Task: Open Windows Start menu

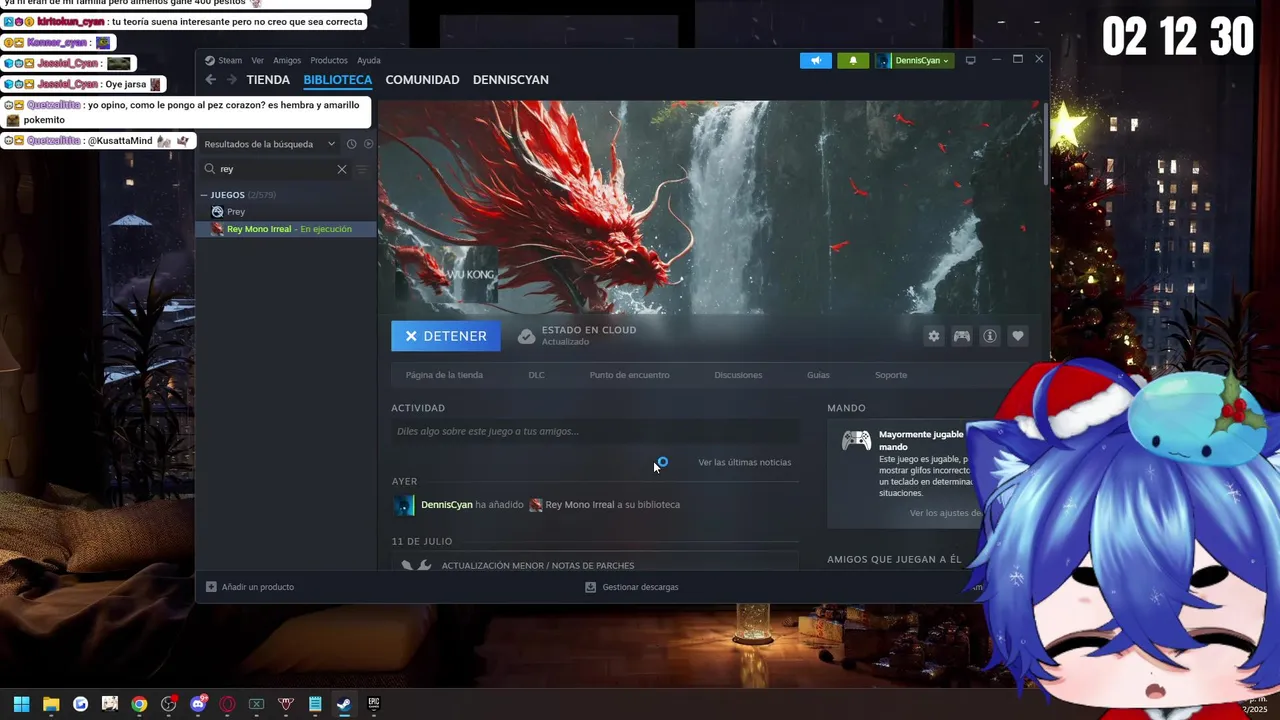Action: (x=21, y=704)
